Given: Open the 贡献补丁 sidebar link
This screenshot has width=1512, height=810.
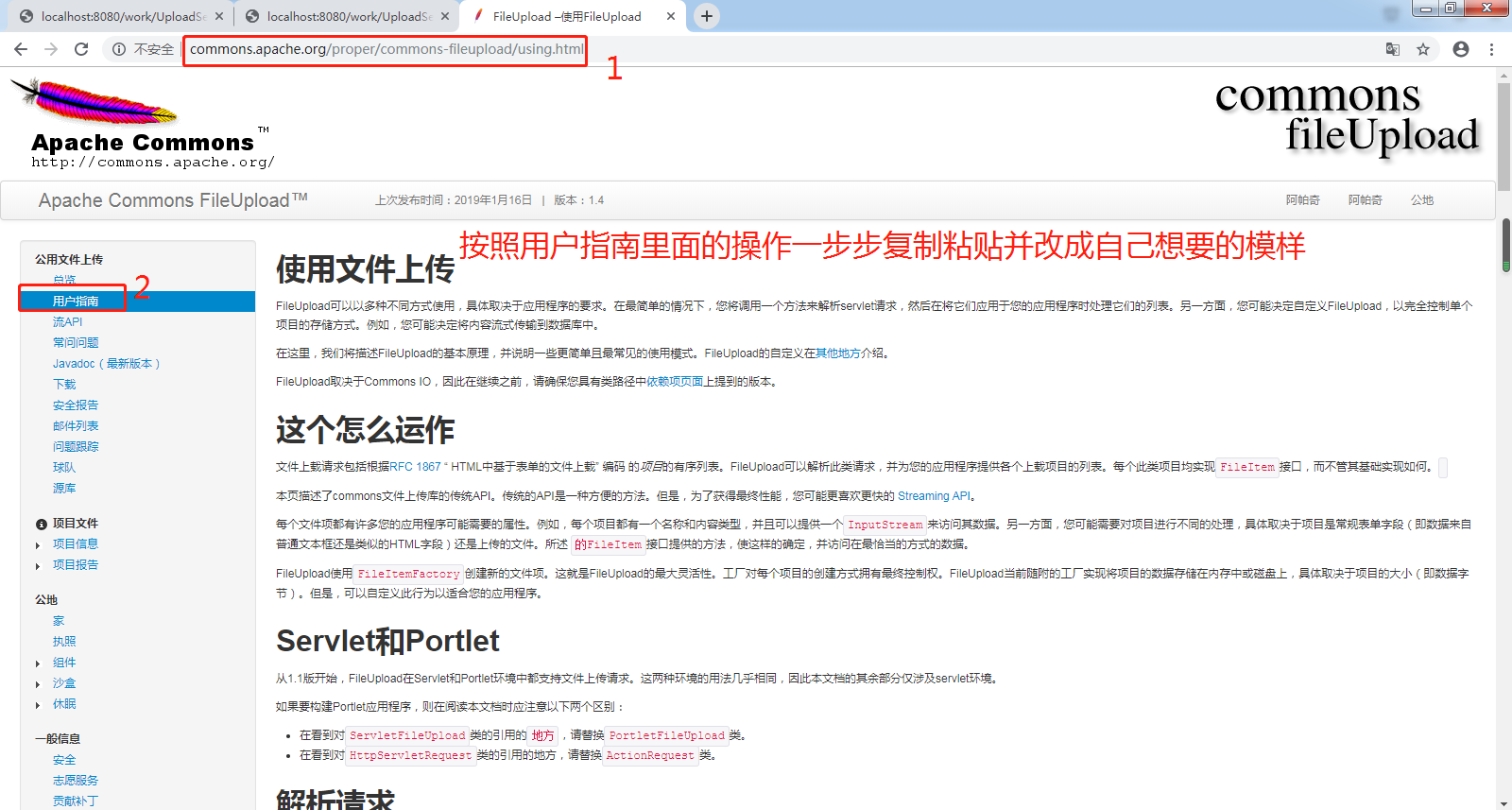Looking at the screenshot, I should point(76,801).
